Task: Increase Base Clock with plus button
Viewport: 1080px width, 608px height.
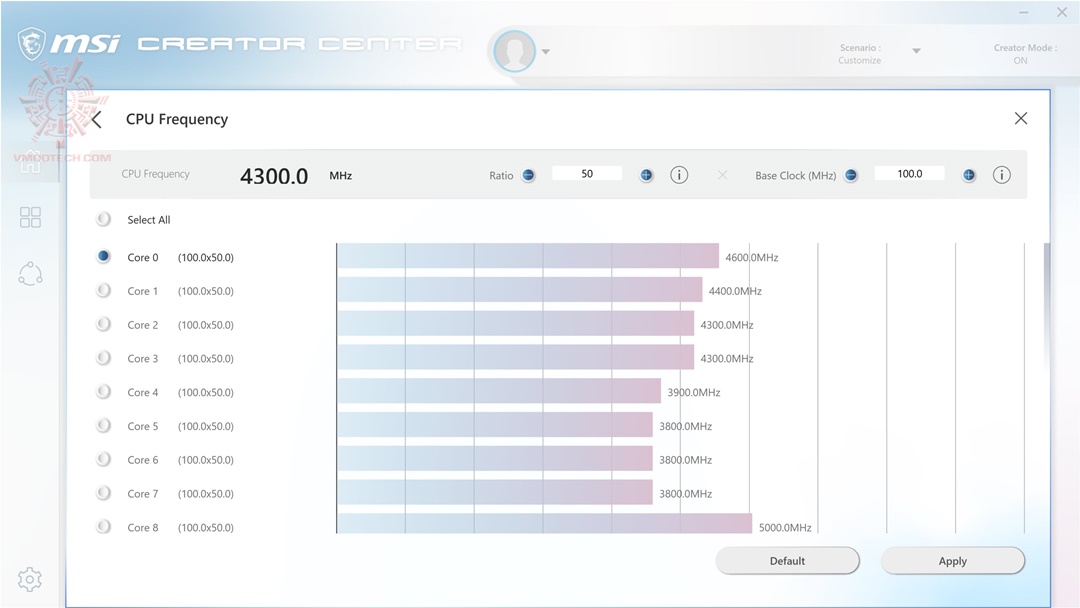Action: (968, 175)
